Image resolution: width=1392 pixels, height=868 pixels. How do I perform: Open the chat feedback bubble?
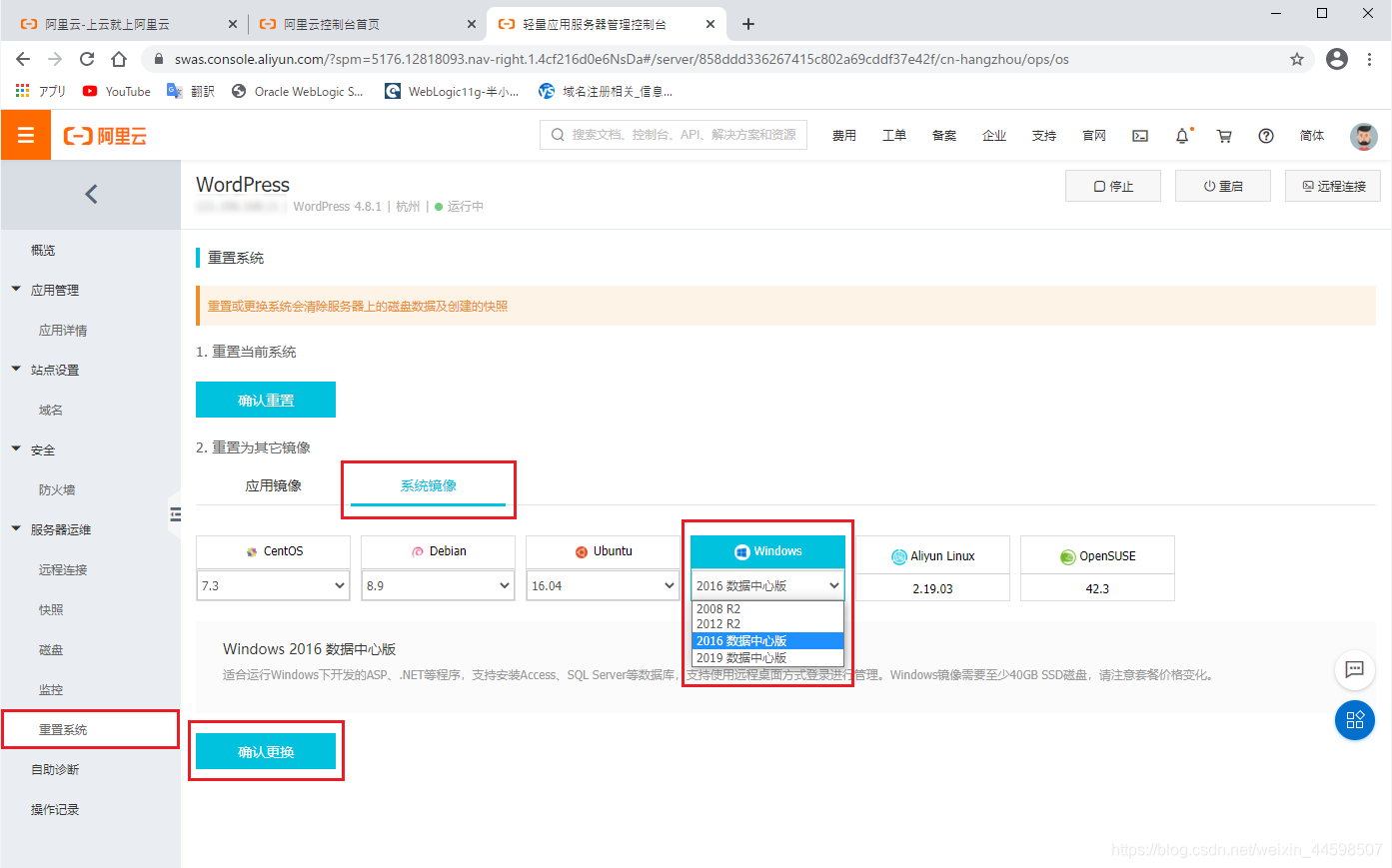1355,669
